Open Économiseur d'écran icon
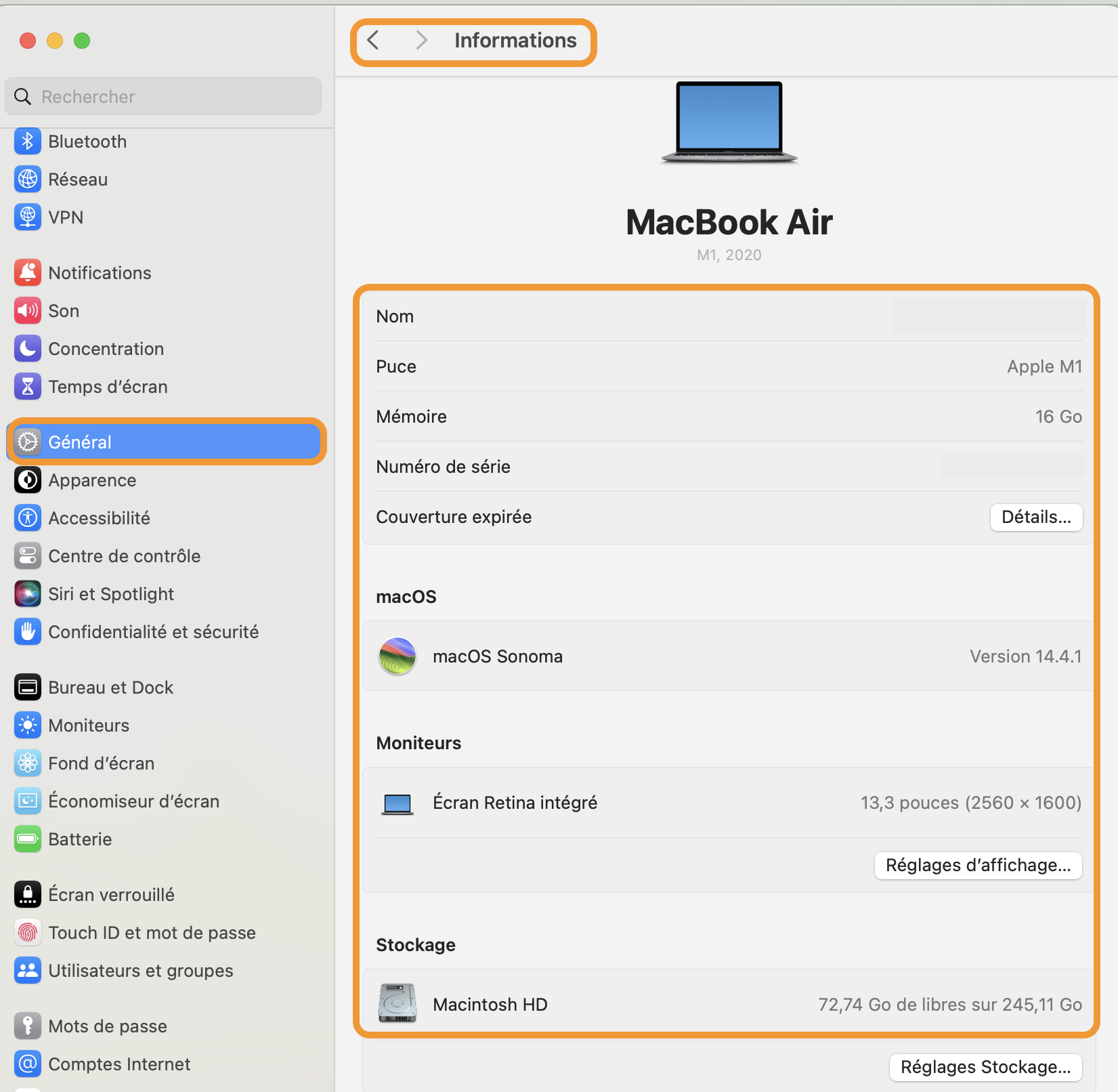Image resolution: width=1118 pixels, height=1092 pixels. tap(28, 801)
